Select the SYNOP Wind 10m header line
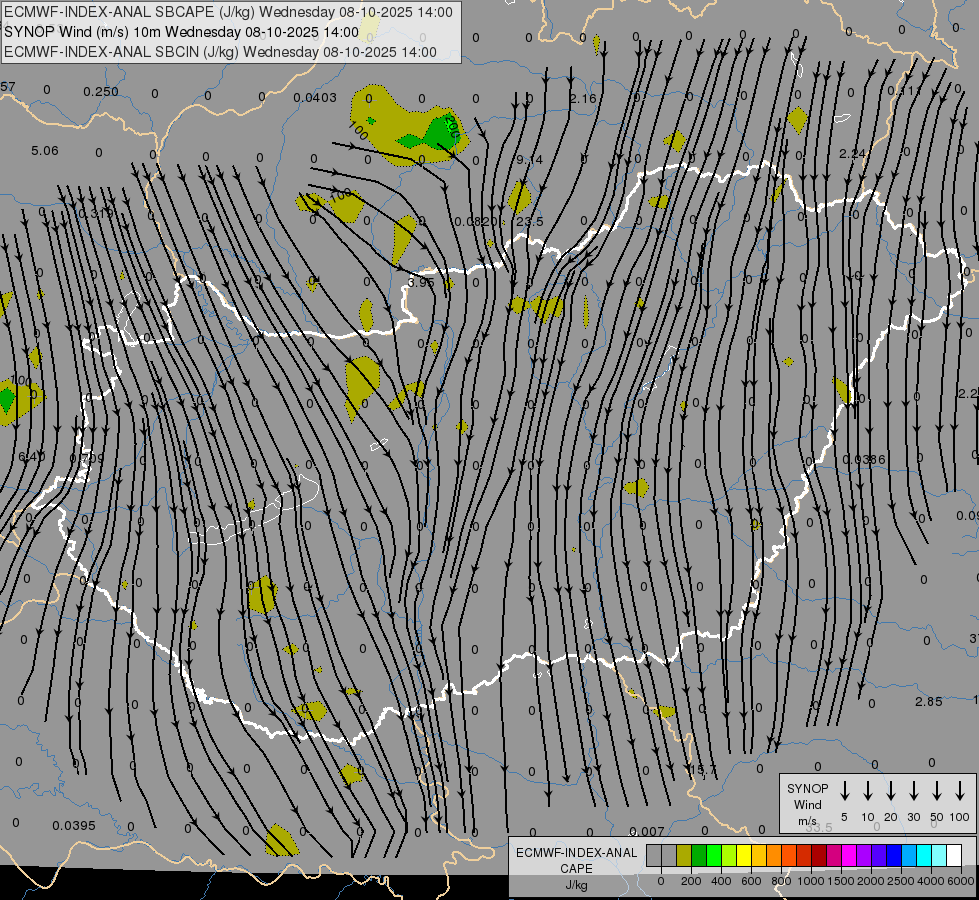The image size is (979, 900). (x=181, y=32)
